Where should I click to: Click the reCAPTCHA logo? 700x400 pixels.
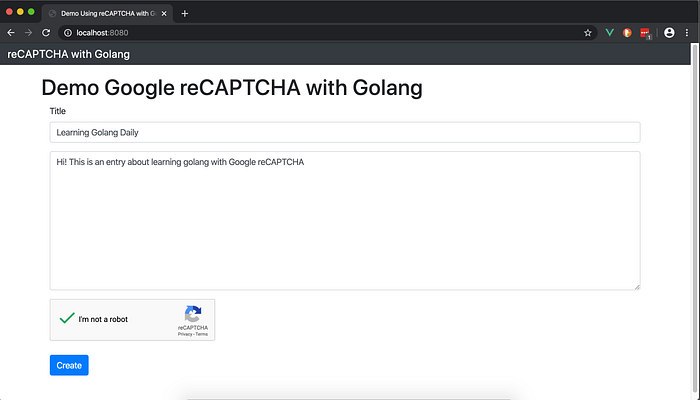point(193,314)
